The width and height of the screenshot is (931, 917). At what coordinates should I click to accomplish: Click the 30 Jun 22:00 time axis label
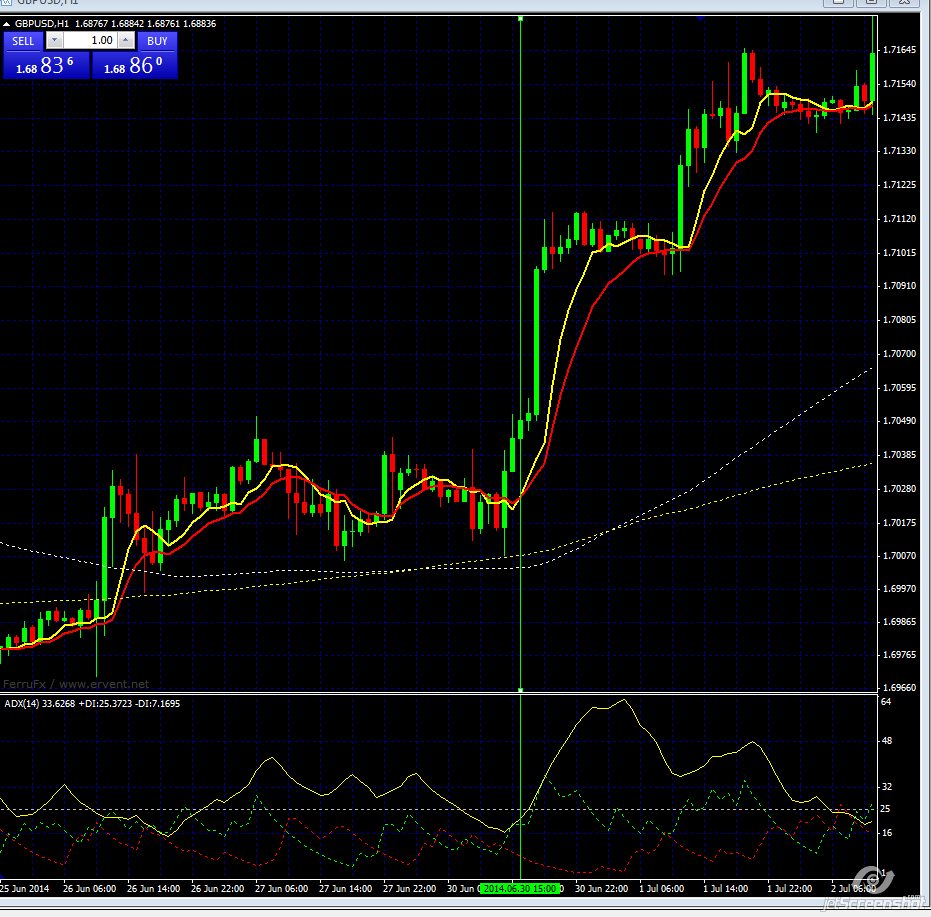(601, 889)
